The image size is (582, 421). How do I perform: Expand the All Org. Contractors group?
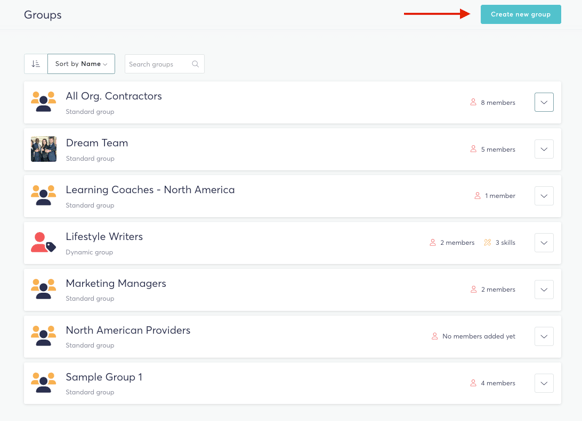[x=544, y=102]
